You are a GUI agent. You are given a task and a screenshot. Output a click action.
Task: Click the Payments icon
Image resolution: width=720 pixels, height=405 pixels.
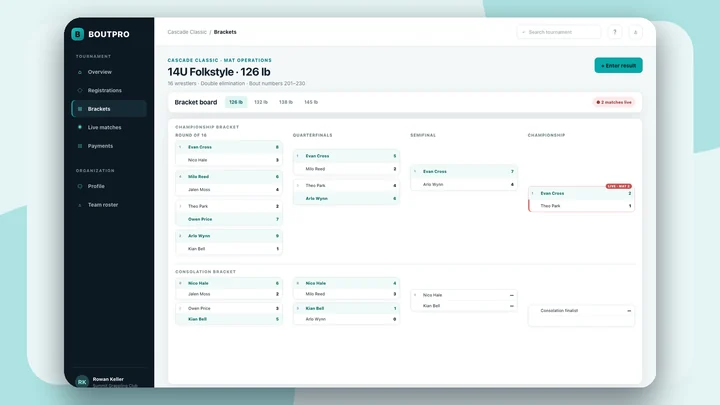(80, 146)
